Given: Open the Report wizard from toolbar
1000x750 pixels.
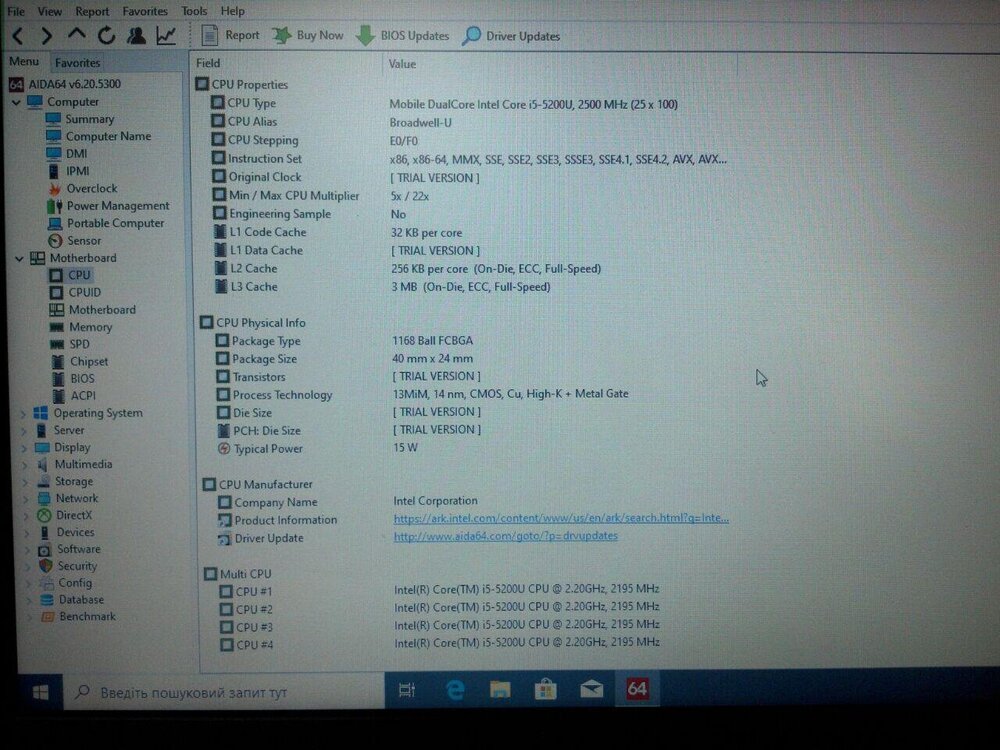Looking at the screenshot, I should coord(230,35).
